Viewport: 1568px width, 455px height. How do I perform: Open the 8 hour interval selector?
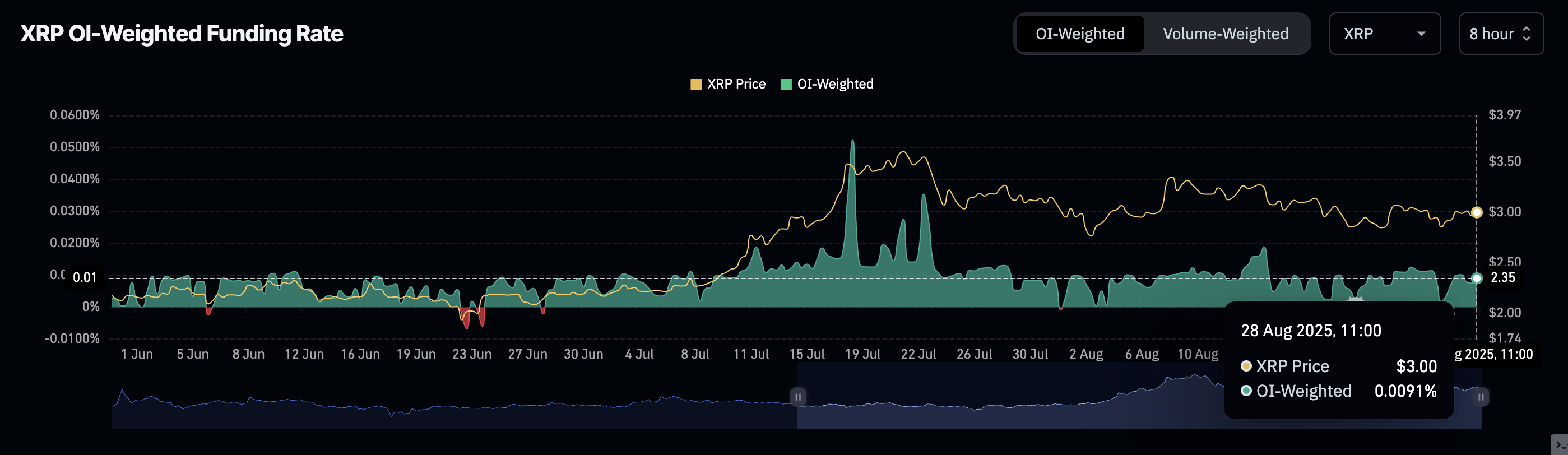pos(1500,34)
